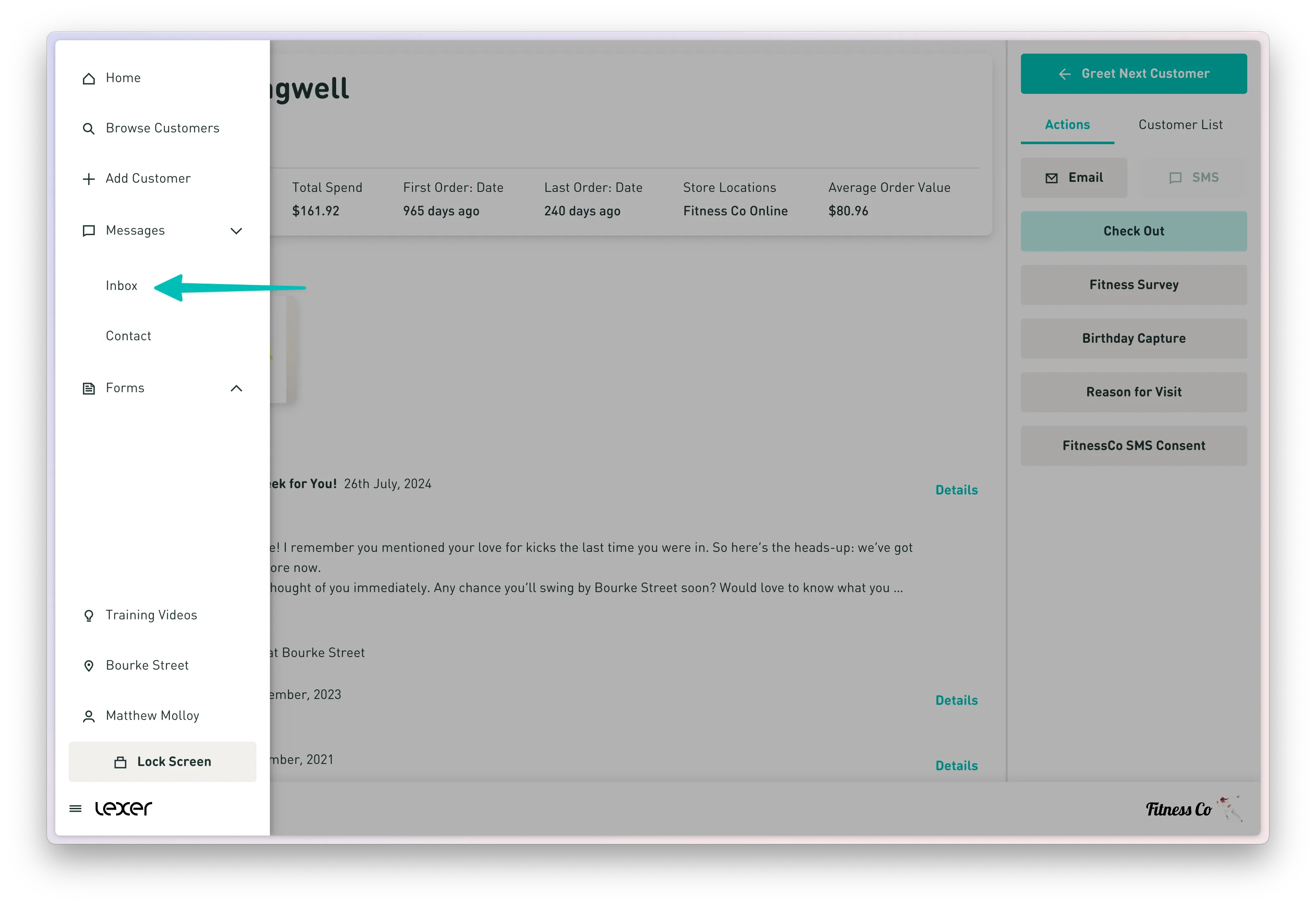Open the Contact menu item
Viewport: 1316px width, 906px height.
click(128, 336)
